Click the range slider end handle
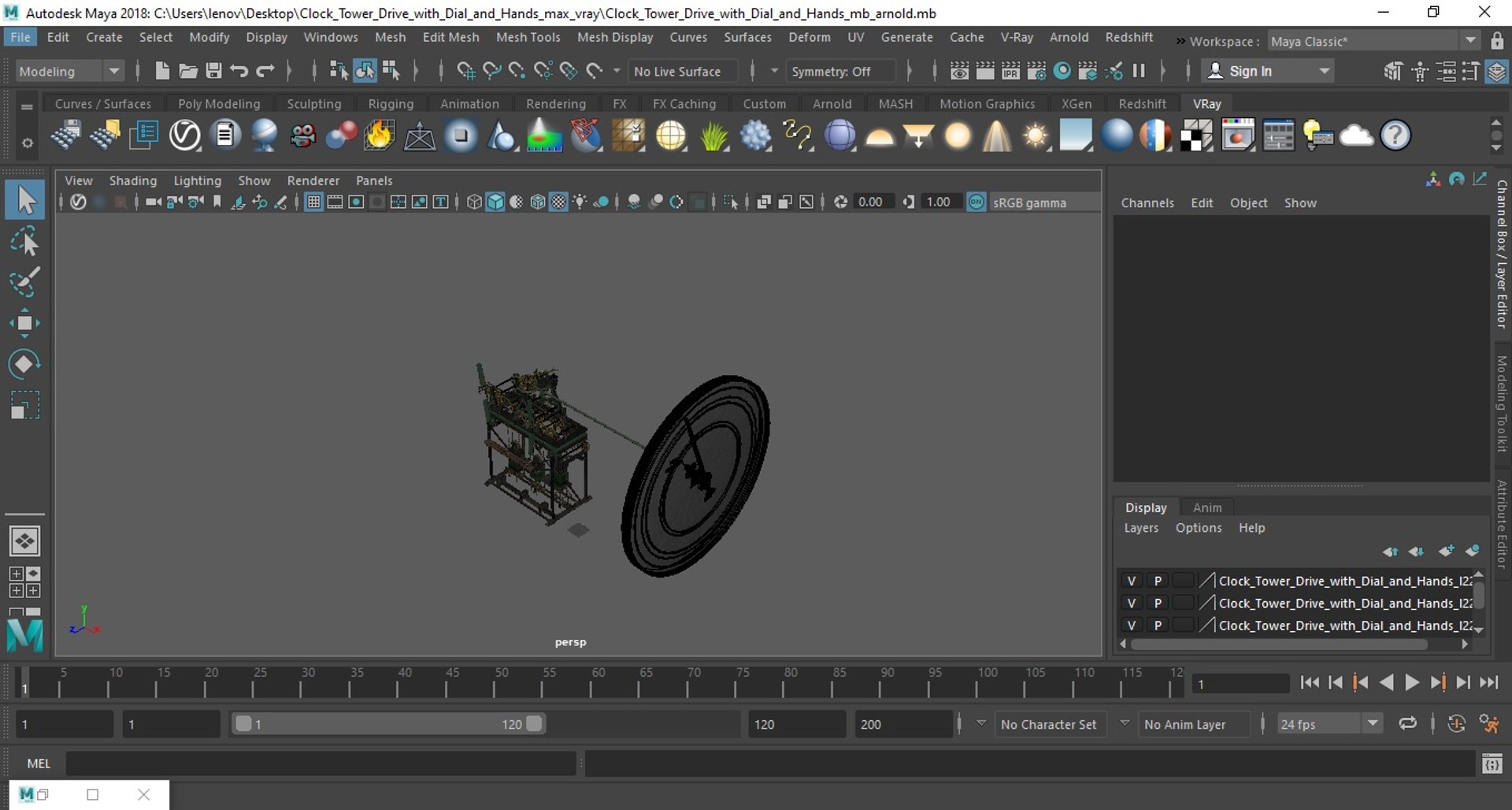 [535, 723]
